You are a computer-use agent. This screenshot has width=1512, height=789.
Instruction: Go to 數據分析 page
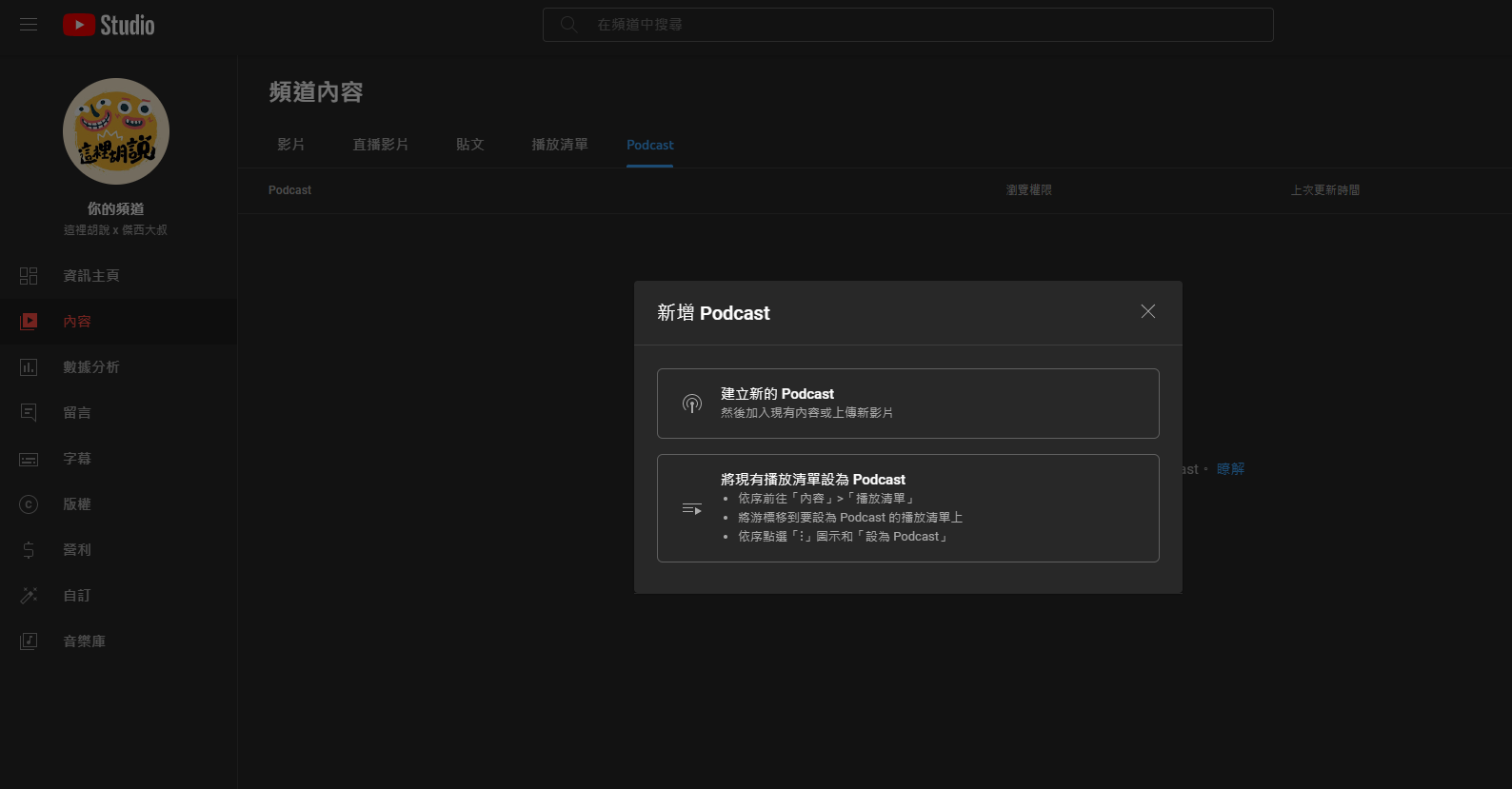click(x=118, y=367)
